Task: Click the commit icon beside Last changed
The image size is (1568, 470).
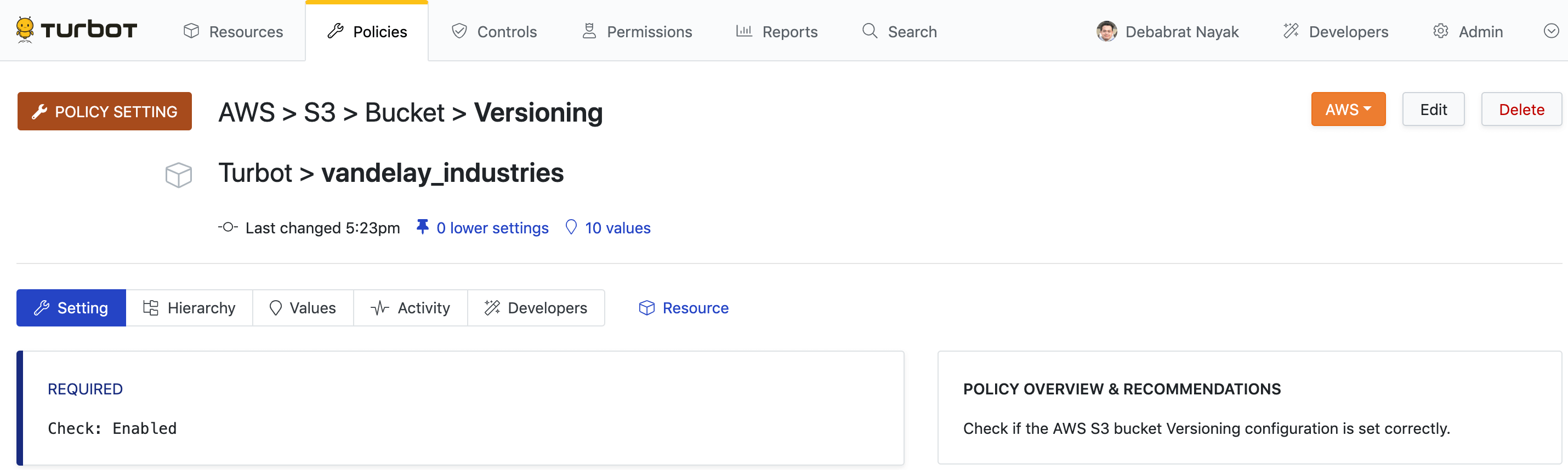Action: [x=228, y=227]
